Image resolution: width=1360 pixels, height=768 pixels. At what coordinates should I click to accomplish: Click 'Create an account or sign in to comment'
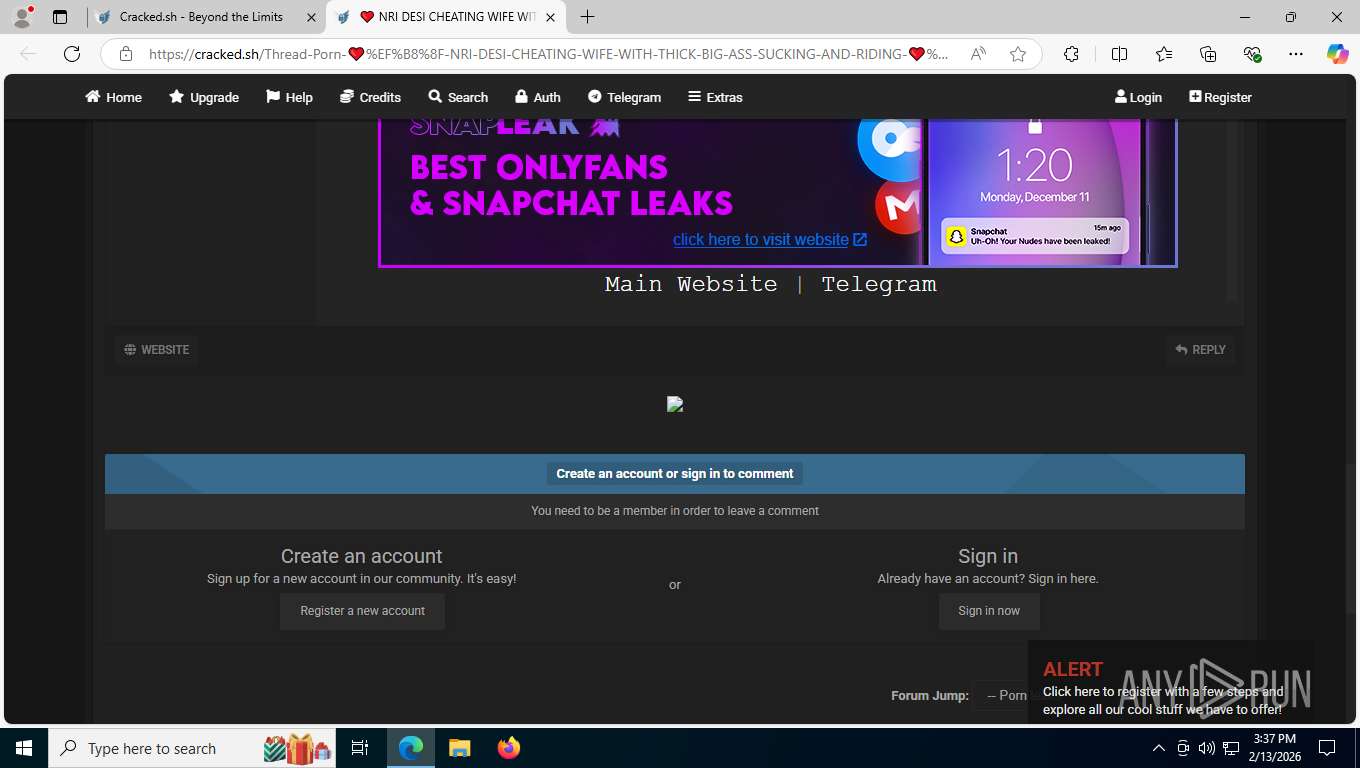coord(675,474)
